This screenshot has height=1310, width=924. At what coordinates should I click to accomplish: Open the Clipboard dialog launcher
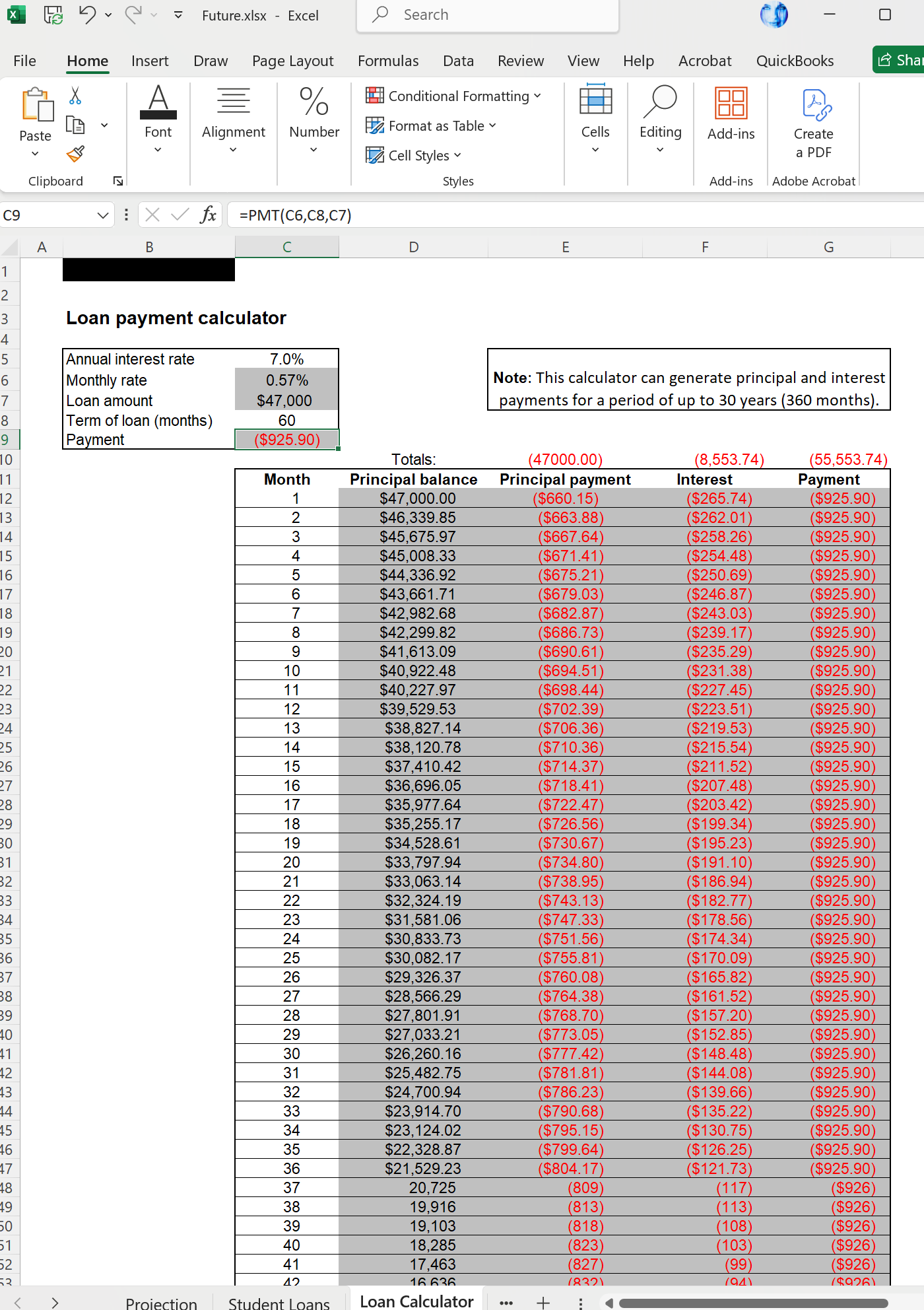[x=117, y=181]
